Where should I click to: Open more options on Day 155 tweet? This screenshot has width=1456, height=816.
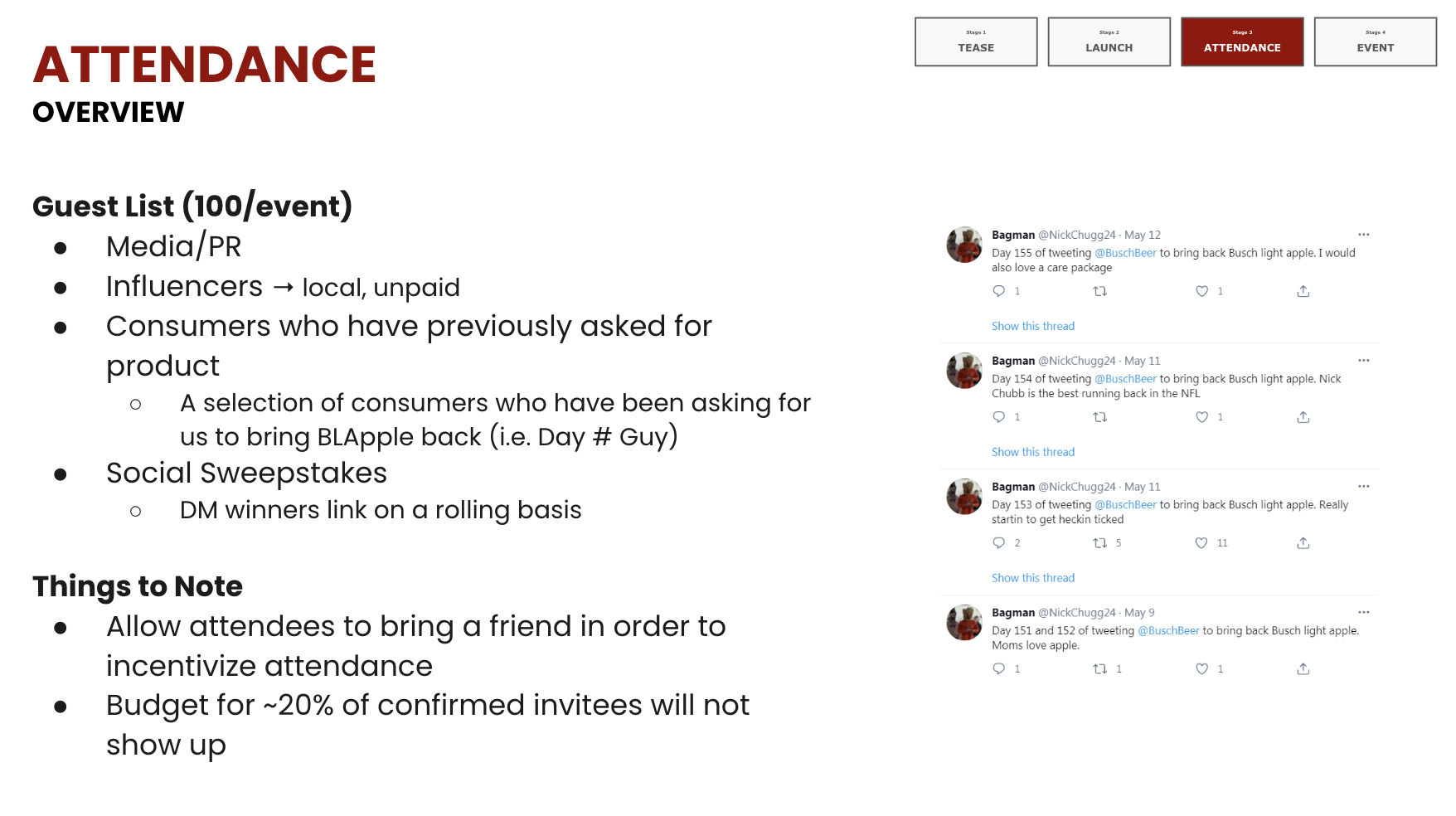[1364, 235]
